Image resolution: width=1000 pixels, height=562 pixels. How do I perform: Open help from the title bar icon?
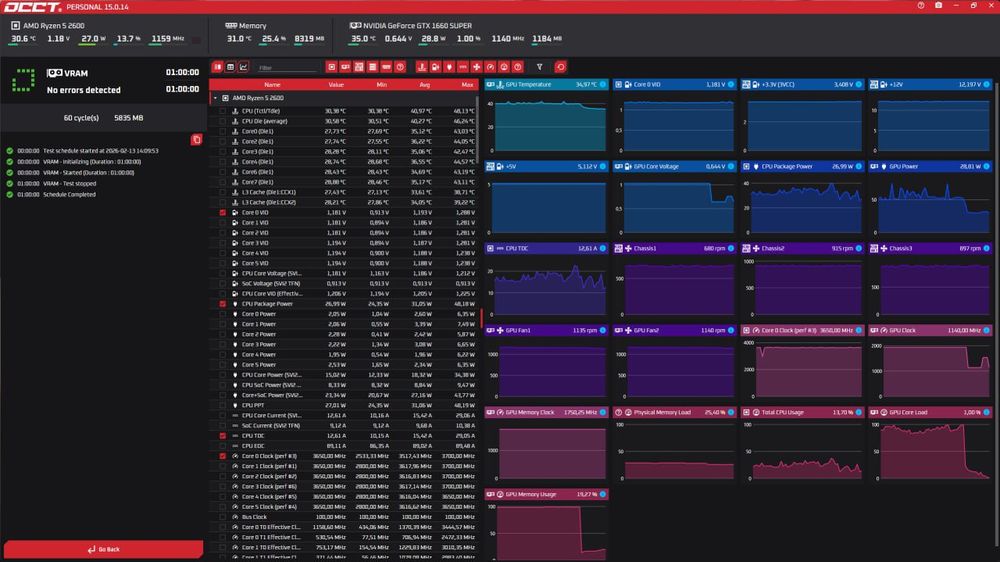click(x=921, y=5)
